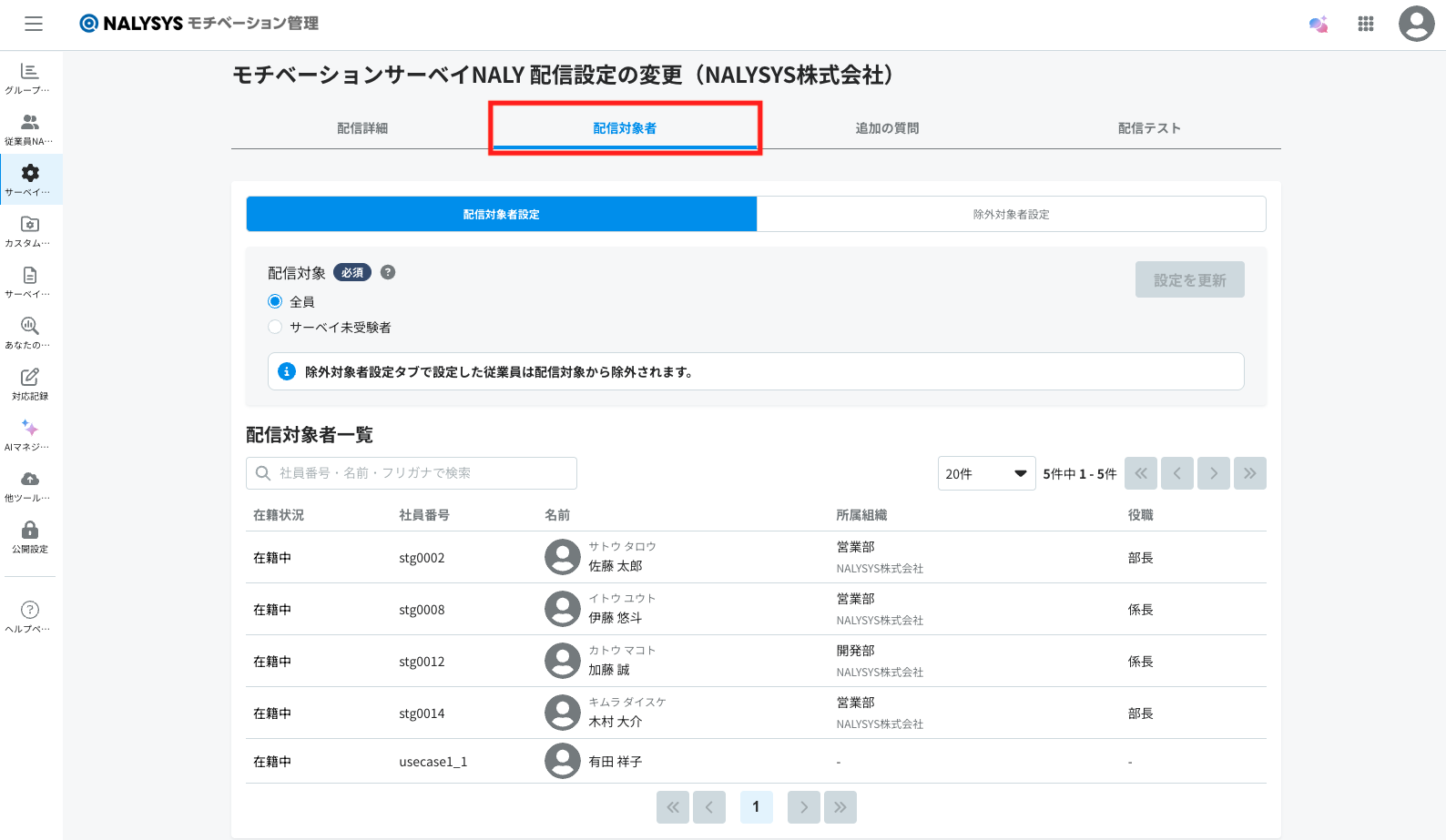1446x840 pixels.
Task: Click the avatar of 木村 大介
Action: (563, 713)
